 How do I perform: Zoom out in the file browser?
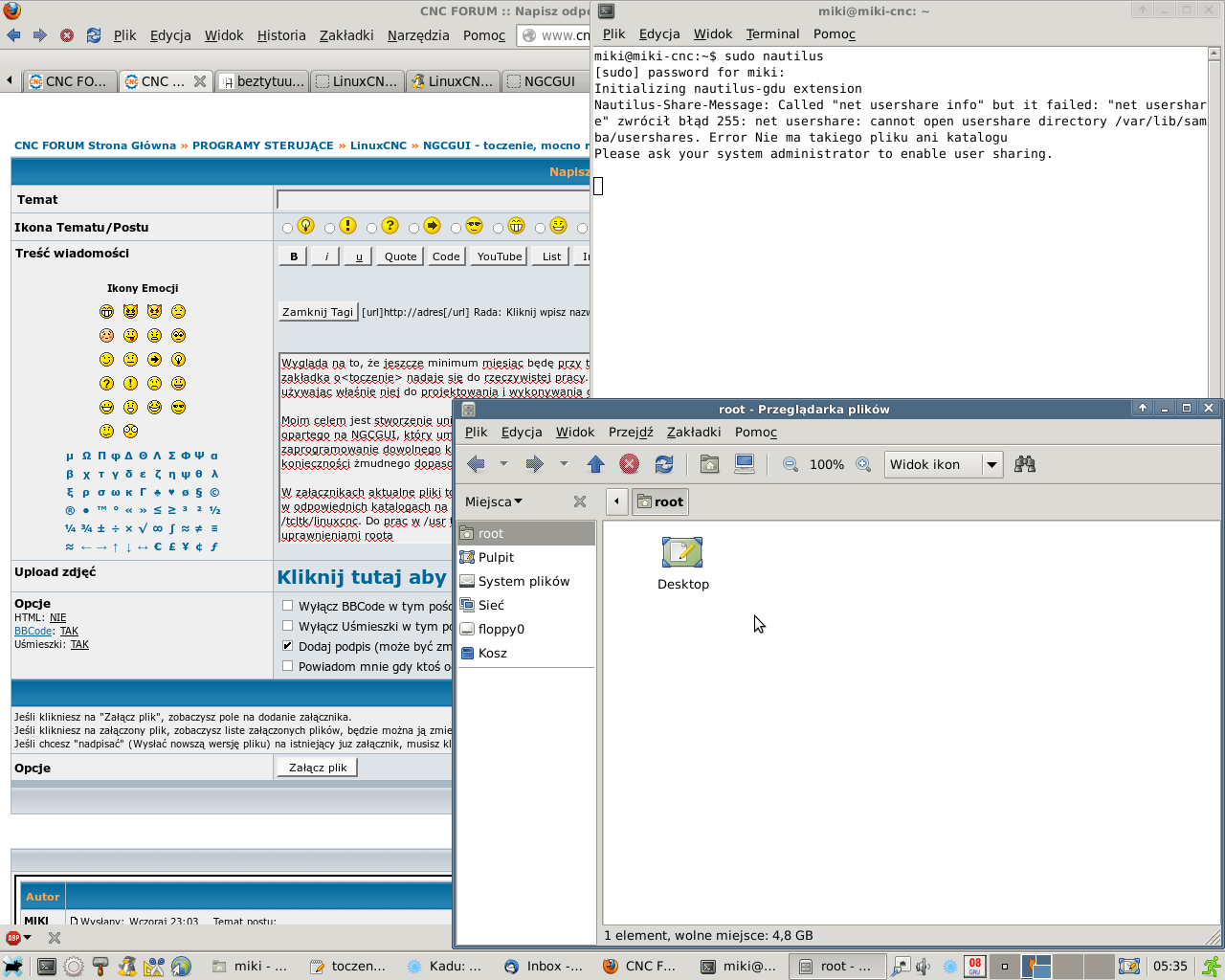tap(791, 464)
